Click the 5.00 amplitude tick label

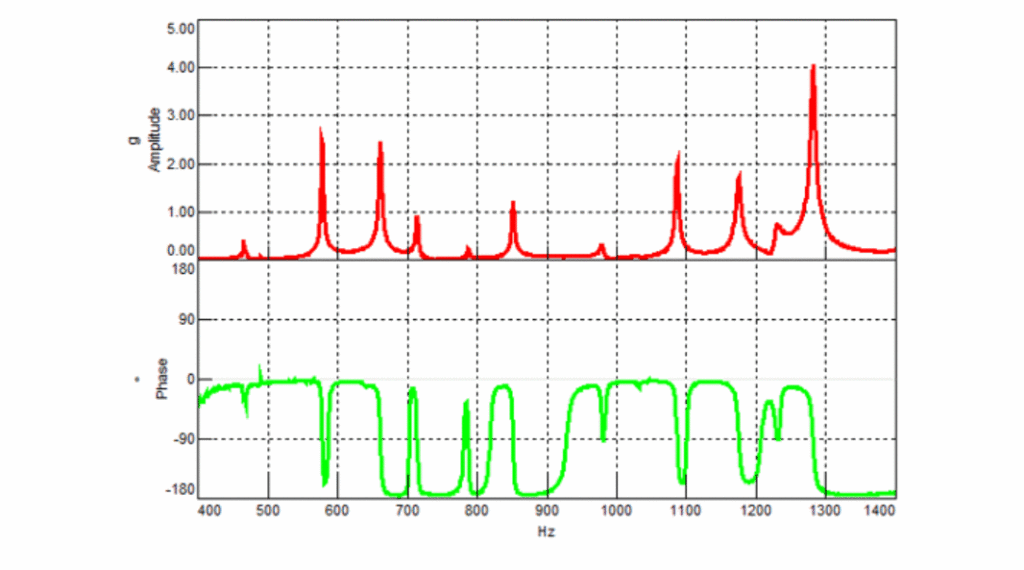tap(180, 28)
